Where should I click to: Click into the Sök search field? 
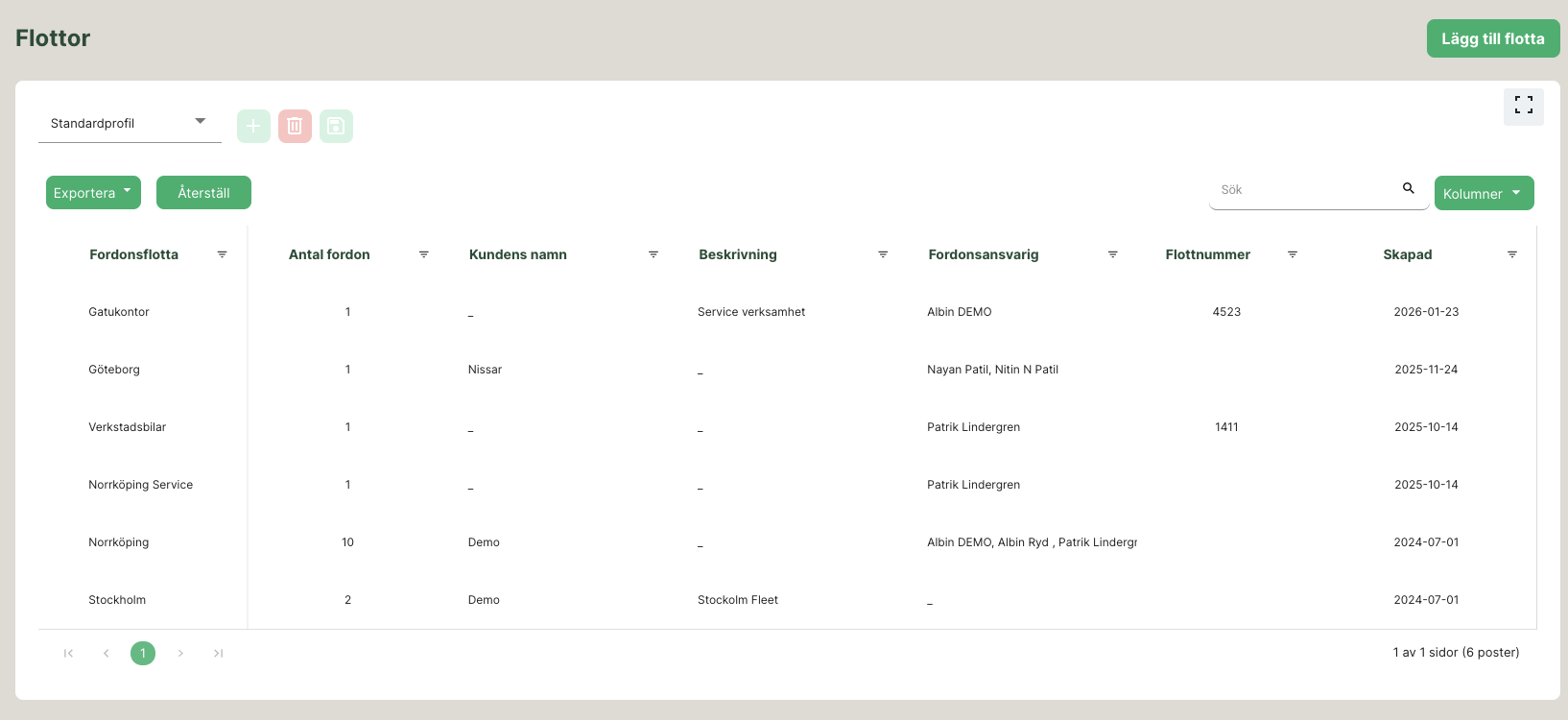(x=1303, y=190)
